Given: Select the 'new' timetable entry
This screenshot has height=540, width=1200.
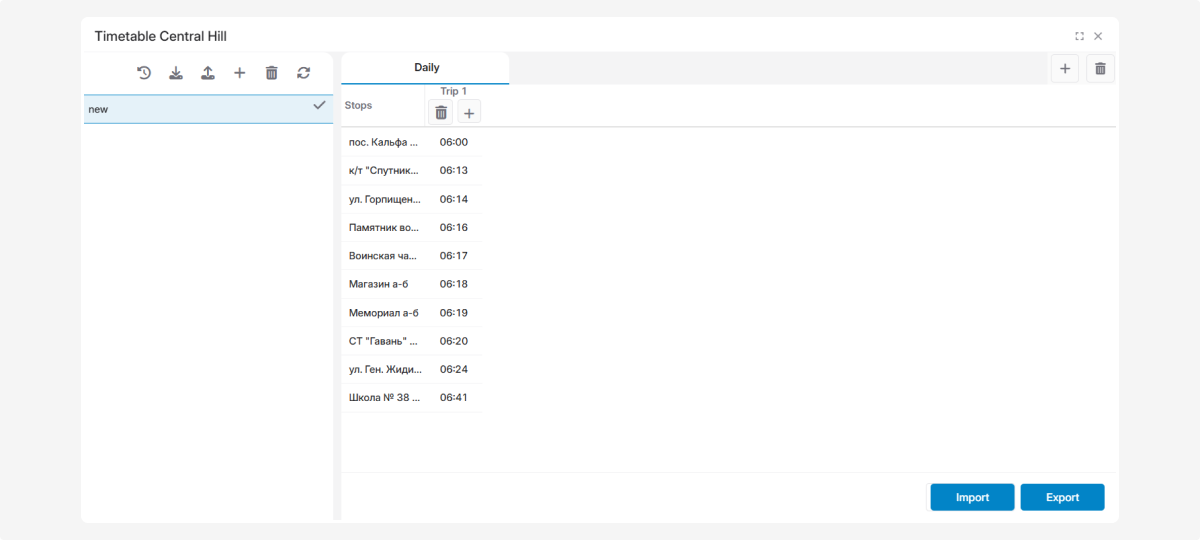Looking at the screenshot, I should [x=190, y=109].
